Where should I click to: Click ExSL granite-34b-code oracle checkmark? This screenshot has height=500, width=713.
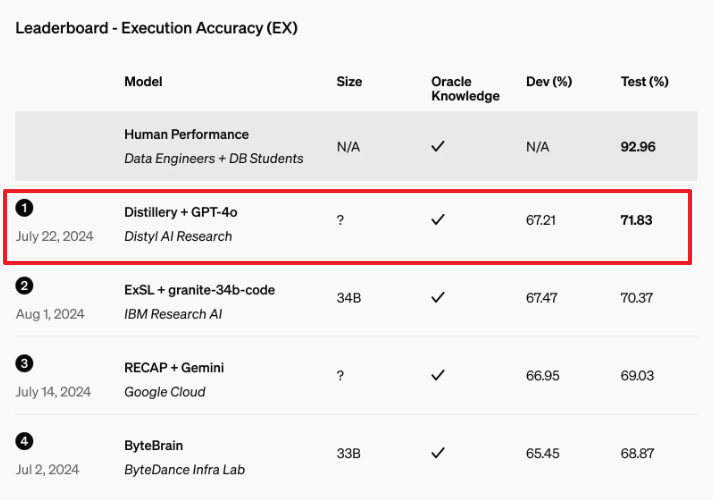[x=438, y=297]
